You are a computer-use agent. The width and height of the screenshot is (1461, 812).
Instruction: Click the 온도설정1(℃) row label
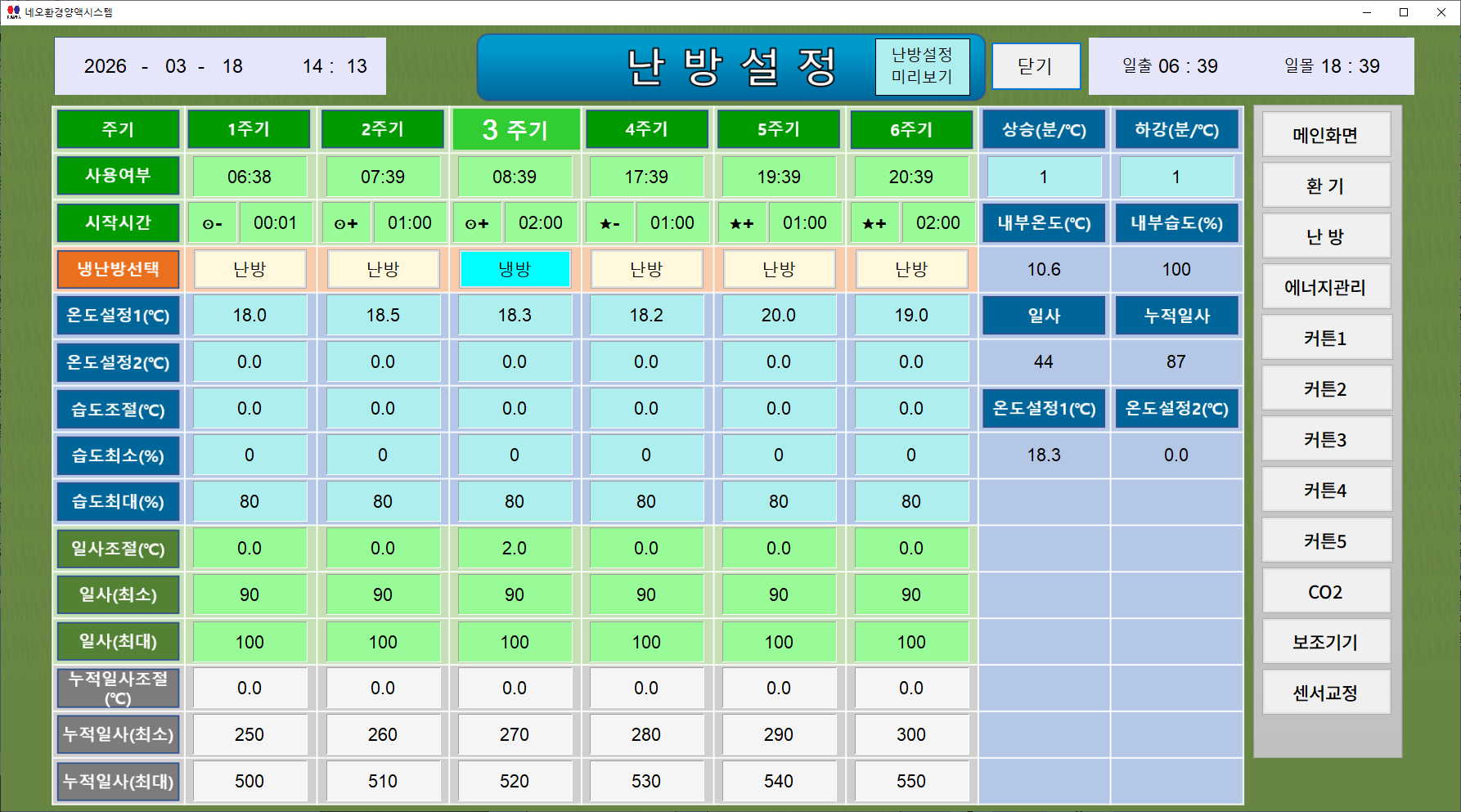point(118,316)
